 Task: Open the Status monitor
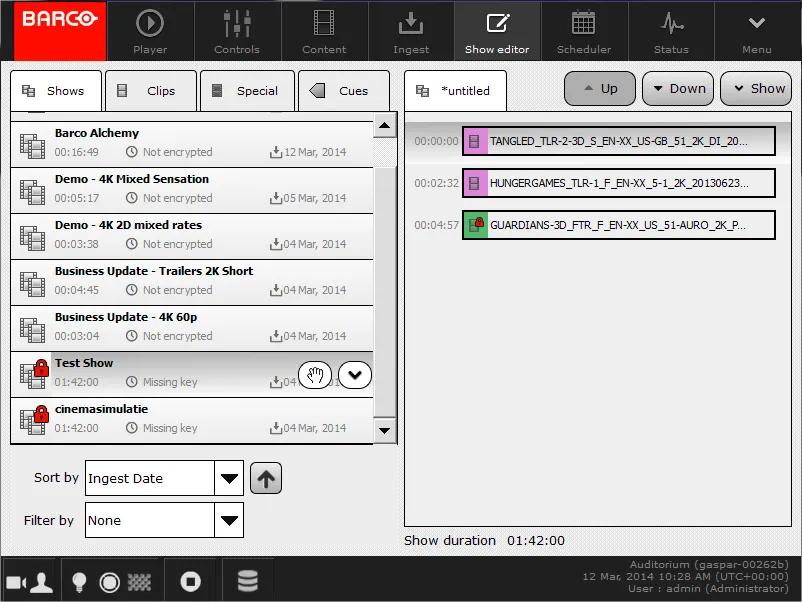click(x=671, y=31)
